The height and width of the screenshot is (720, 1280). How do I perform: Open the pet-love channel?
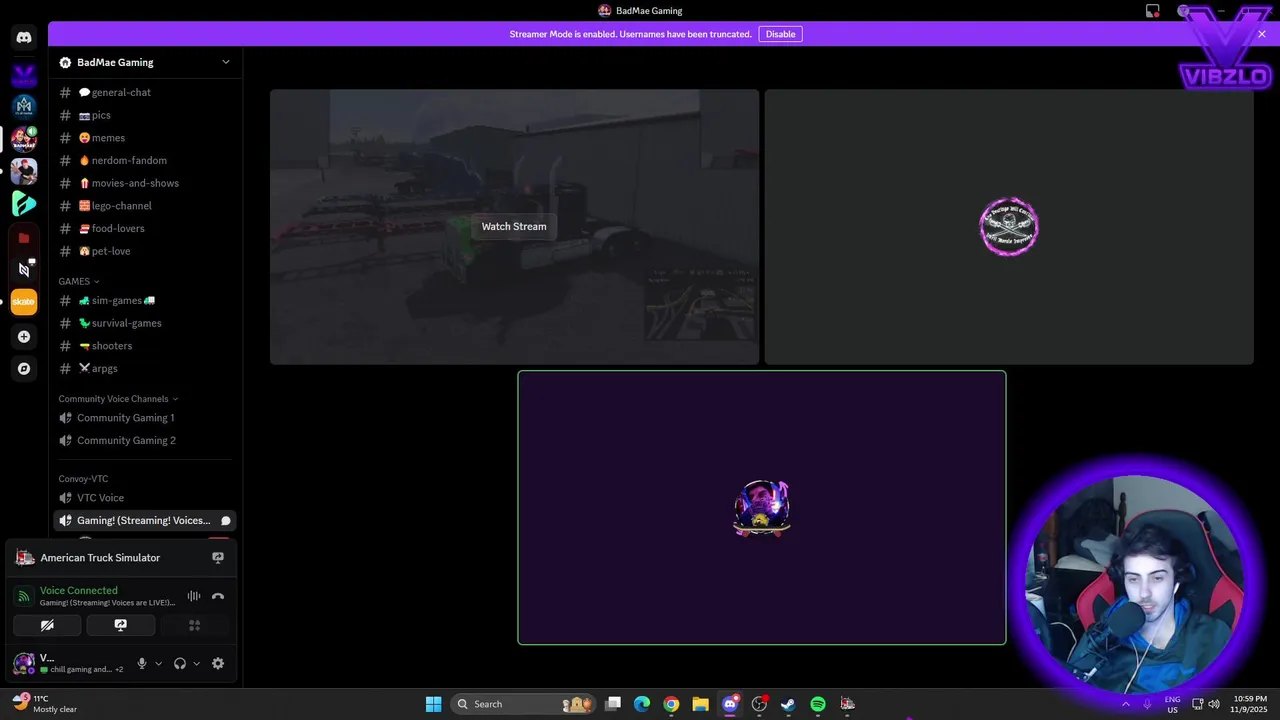pyautogui.click(x=144, y=251)
